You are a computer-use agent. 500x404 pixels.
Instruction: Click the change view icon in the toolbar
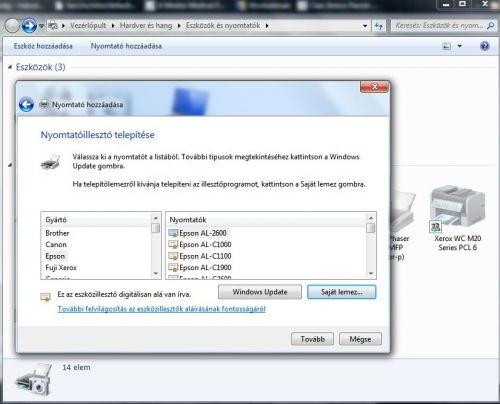pyautogui.click(x=447, y=46)
